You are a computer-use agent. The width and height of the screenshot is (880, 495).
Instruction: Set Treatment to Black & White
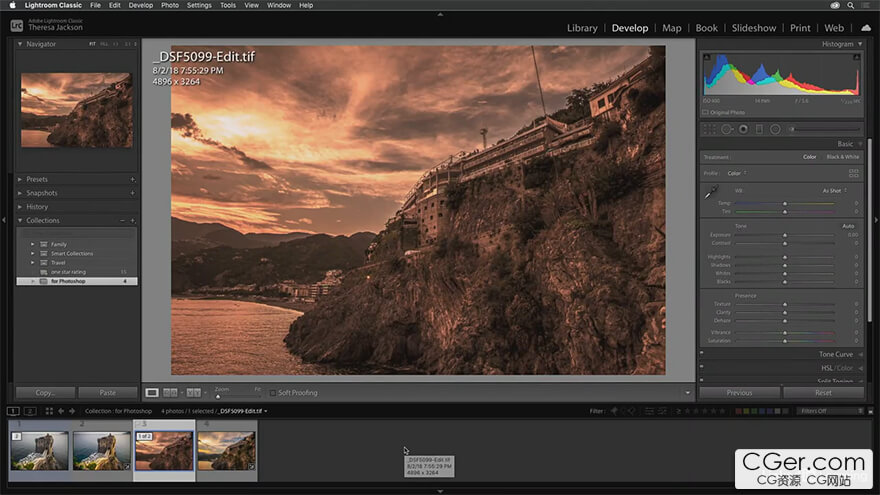click(x=842, y=157)
